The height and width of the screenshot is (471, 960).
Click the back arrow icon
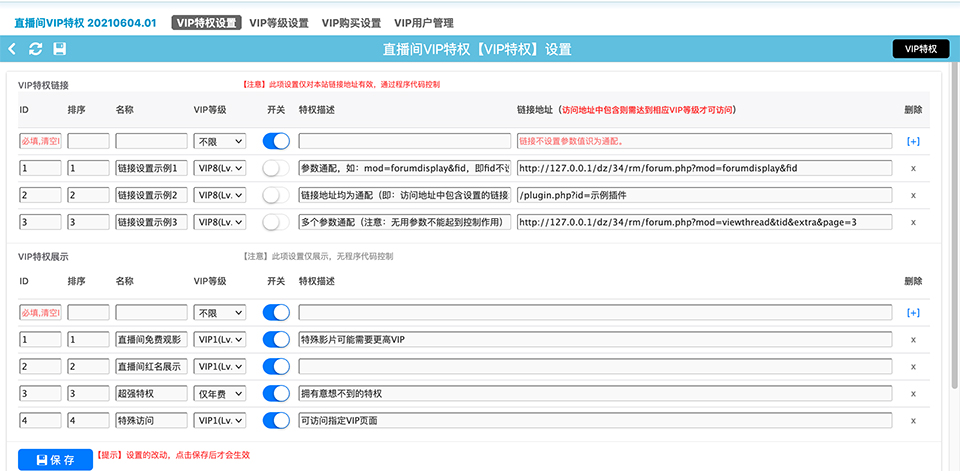pyautogui.click(x=12, y=49)
